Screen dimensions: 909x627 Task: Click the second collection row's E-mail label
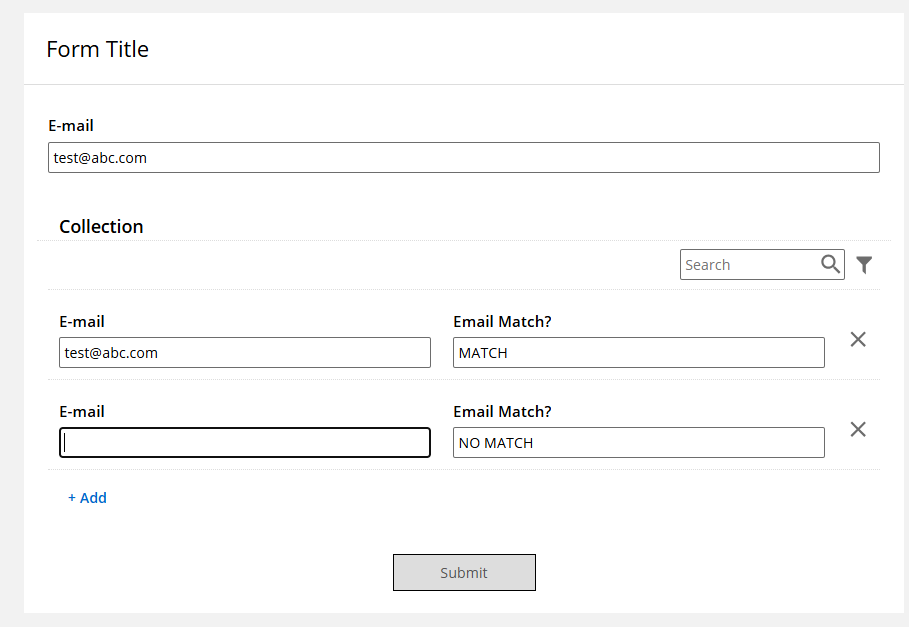pyautogui.click(x=82, y=411)
